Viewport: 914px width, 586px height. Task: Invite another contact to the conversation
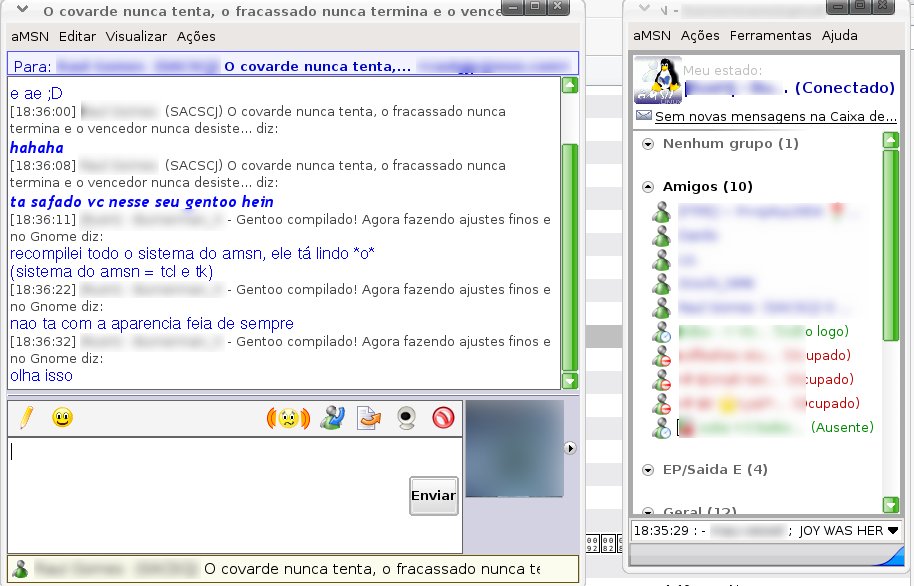(332, 418)
